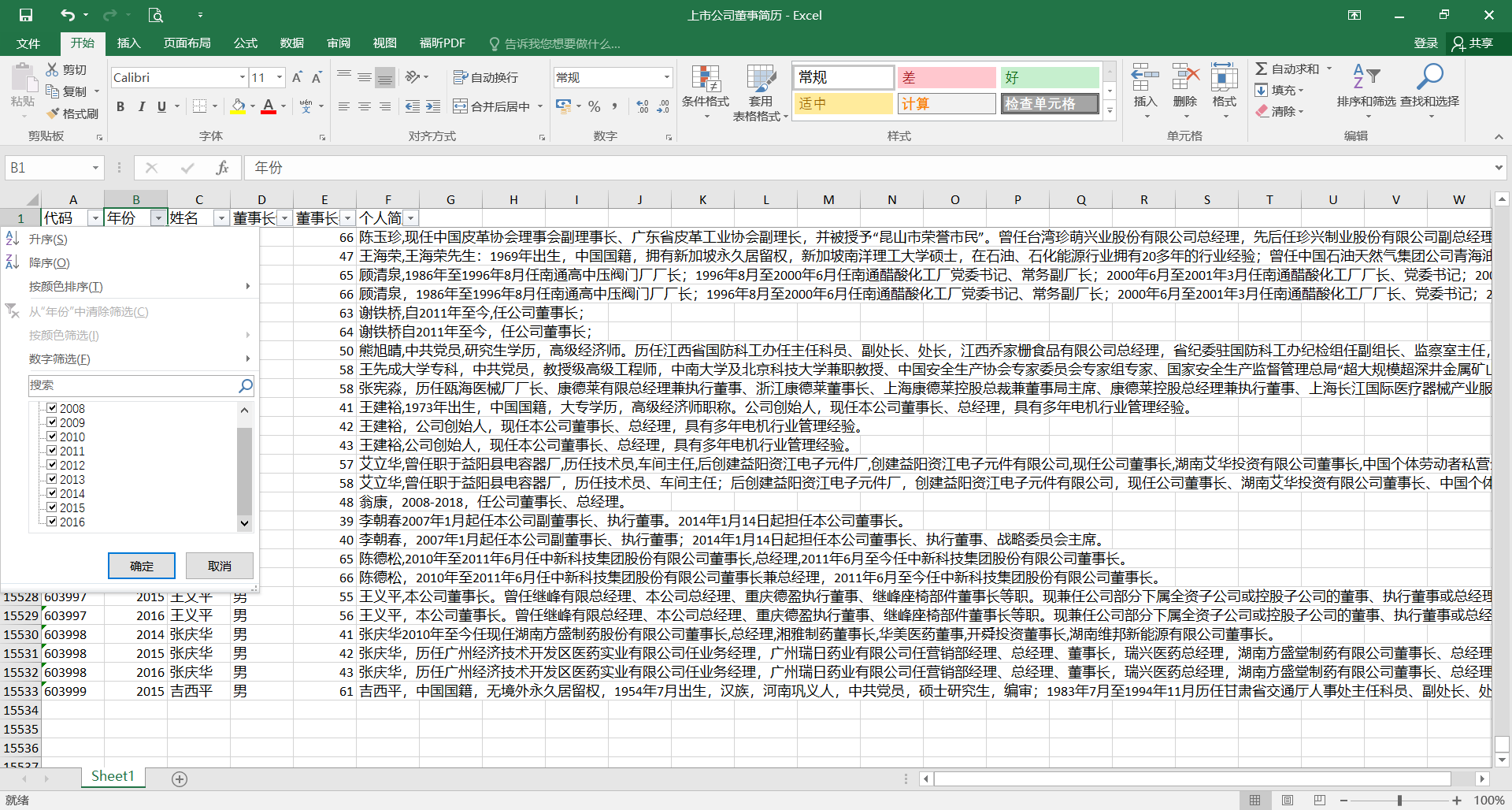The width and height of the screenshot is (1512, 810).
Task: Uncheck the 2010 filter checkbox
Action: click(52, 437)
